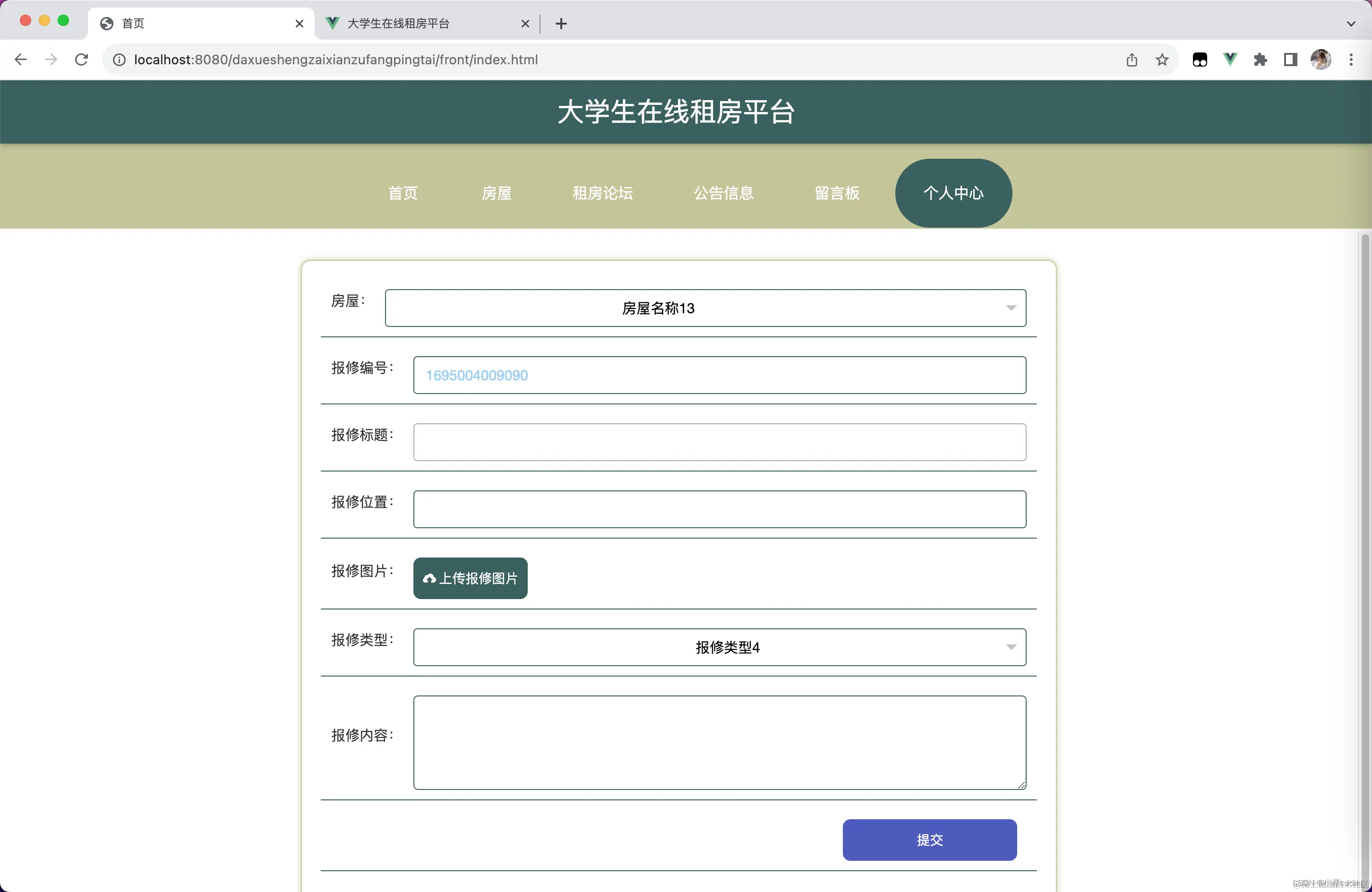Click the browser extensions puzzle icon
This screenshot has height=892, width=1372.
coord(1261,60)
